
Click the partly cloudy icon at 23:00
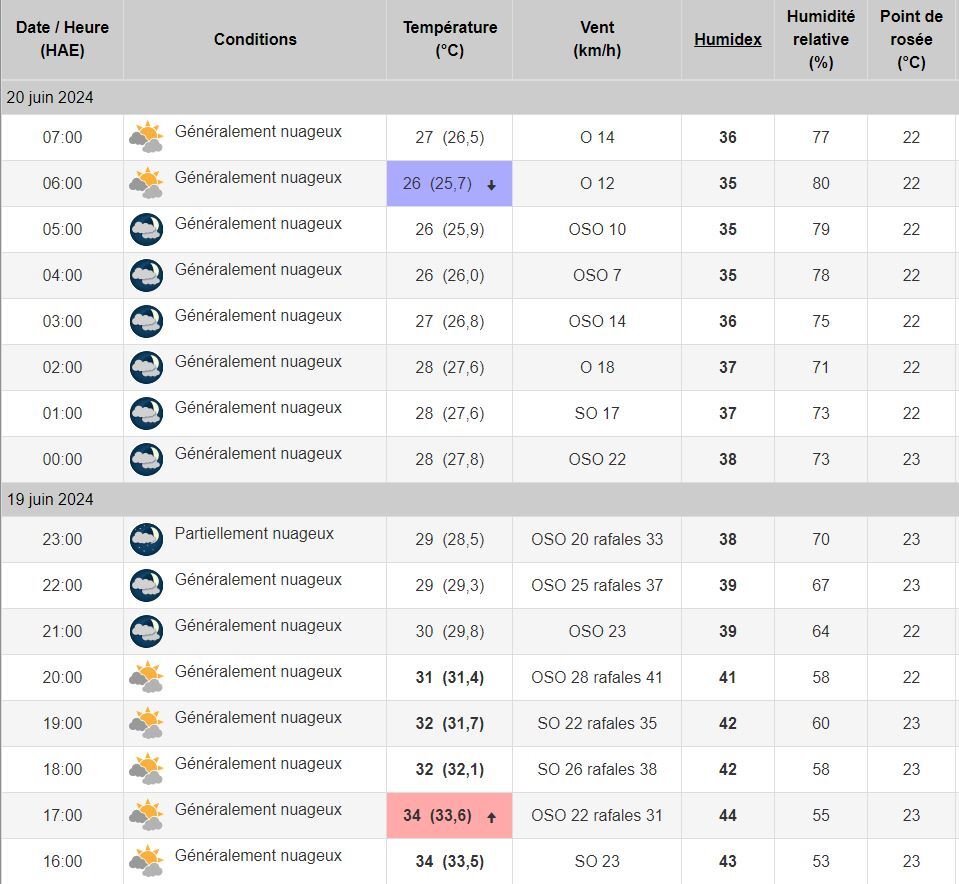click(146, 539)
